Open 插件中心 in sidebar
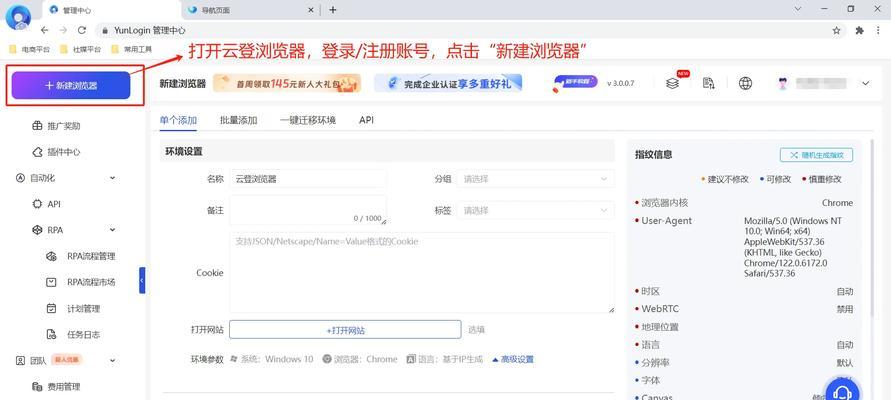This screenshot has width=891, height=400. [64, 152]
